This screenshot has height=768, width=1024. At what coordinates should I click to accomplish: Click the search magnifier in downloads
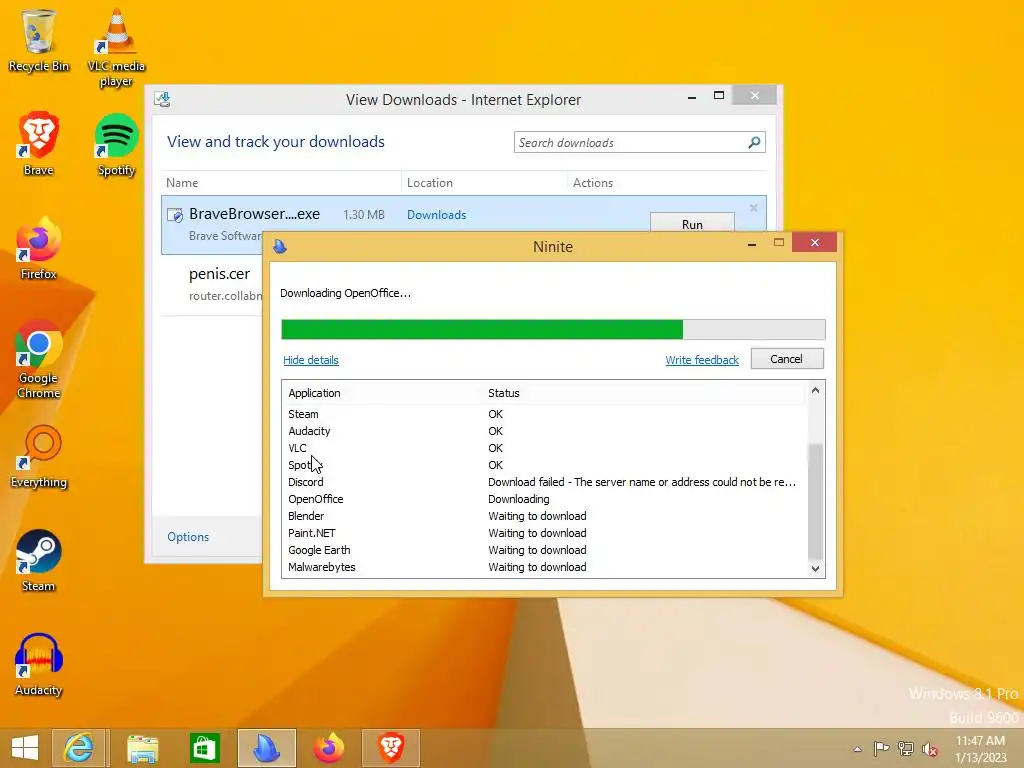[x=754, y=142]
